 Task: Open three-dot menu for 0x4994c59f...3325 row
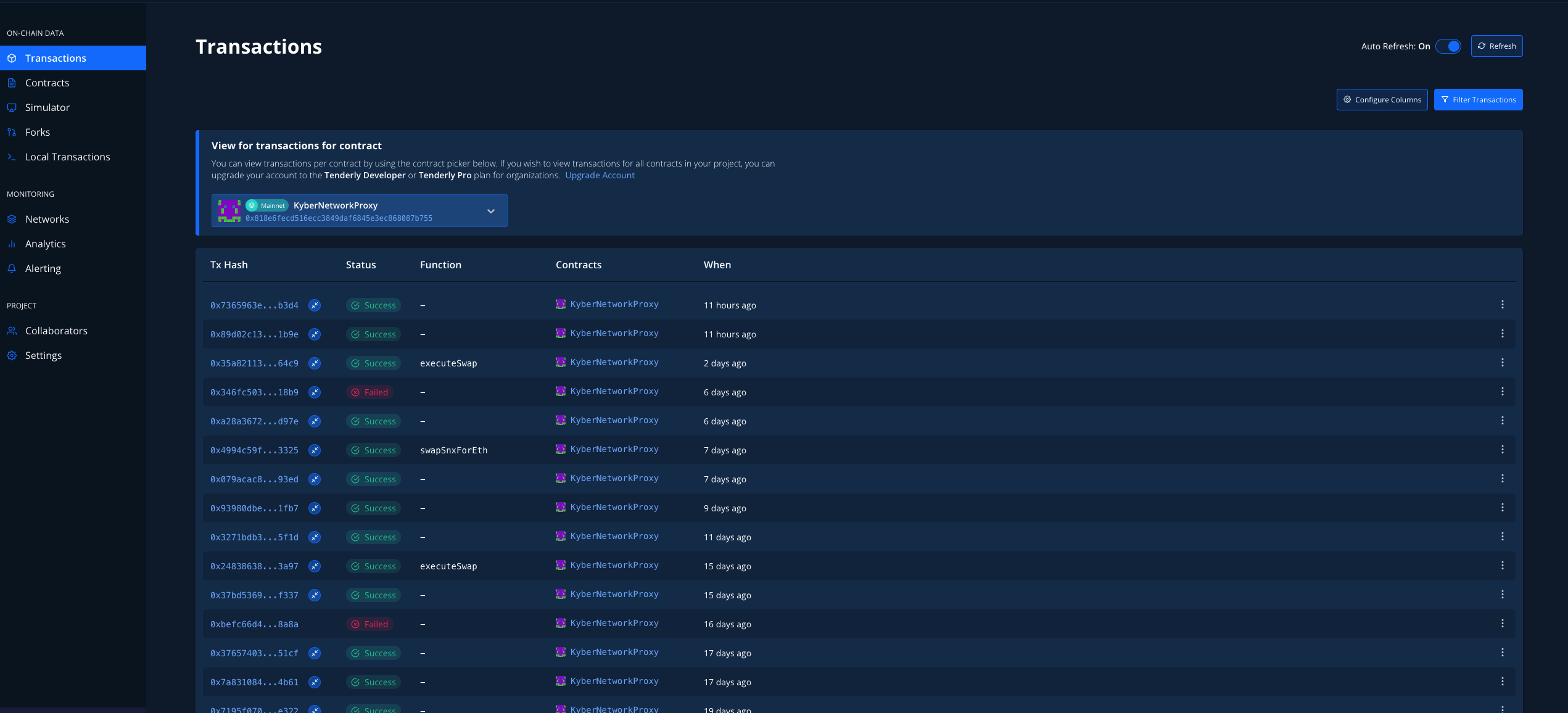pyautogui.click(x=1503, y=450)
